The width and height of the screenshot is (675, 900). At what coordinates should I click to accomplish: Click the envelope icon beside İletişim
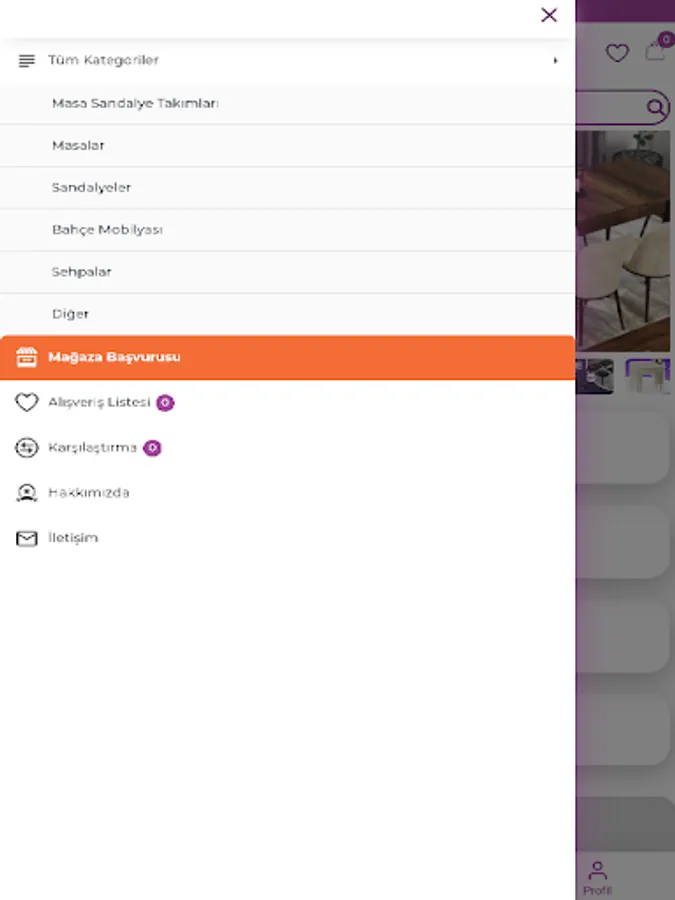(26, 538)
